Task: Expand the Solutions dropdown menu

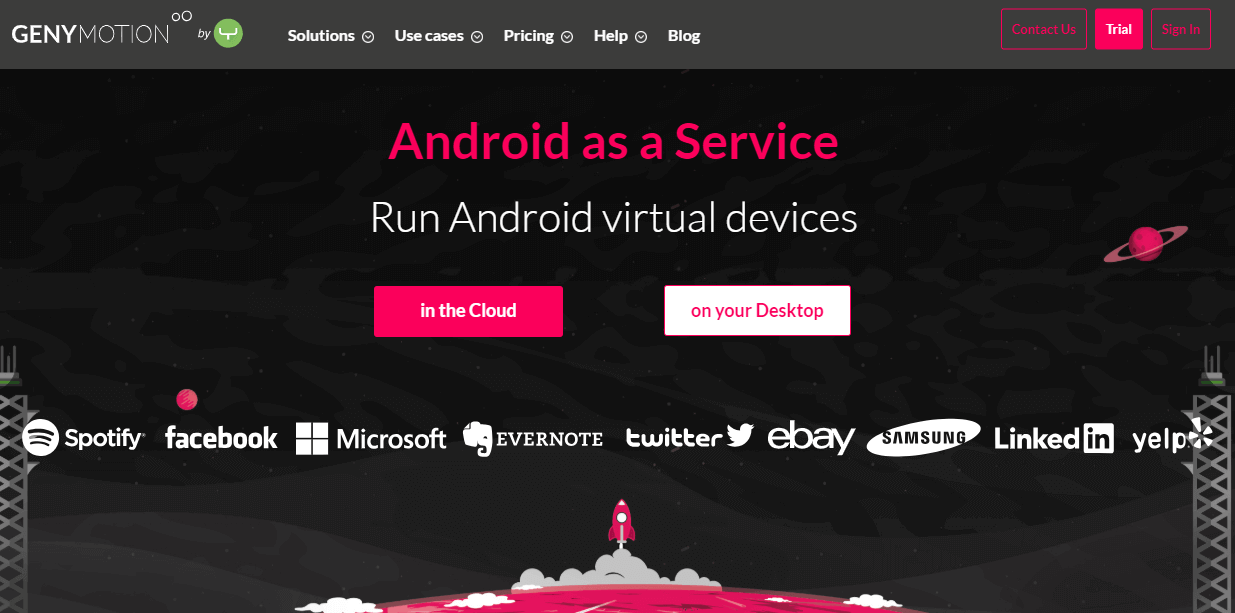Action: coord(330,36)
